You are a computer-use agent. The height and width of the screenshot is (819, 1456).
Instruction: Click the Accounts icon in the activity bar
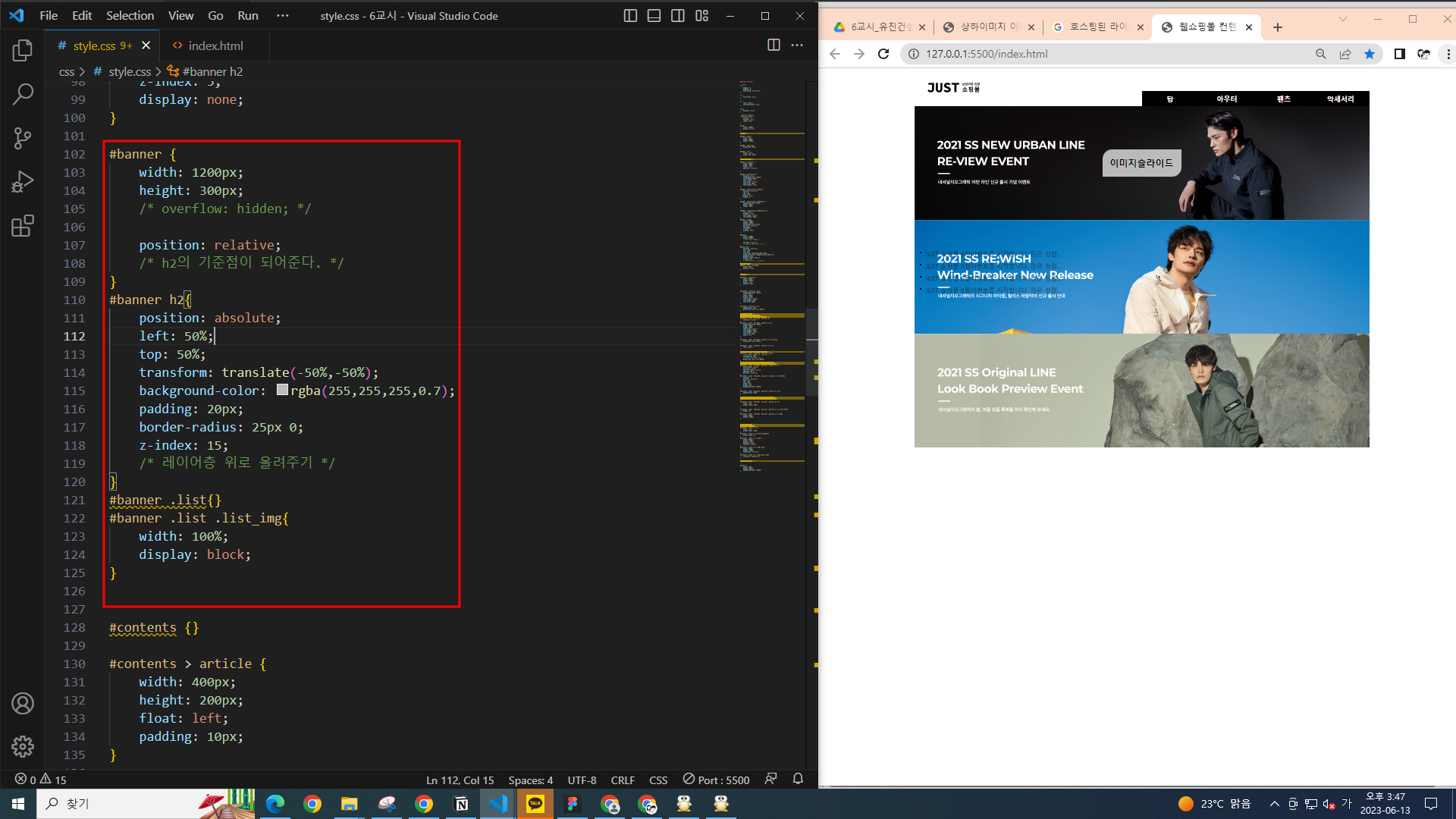(23, 704)
